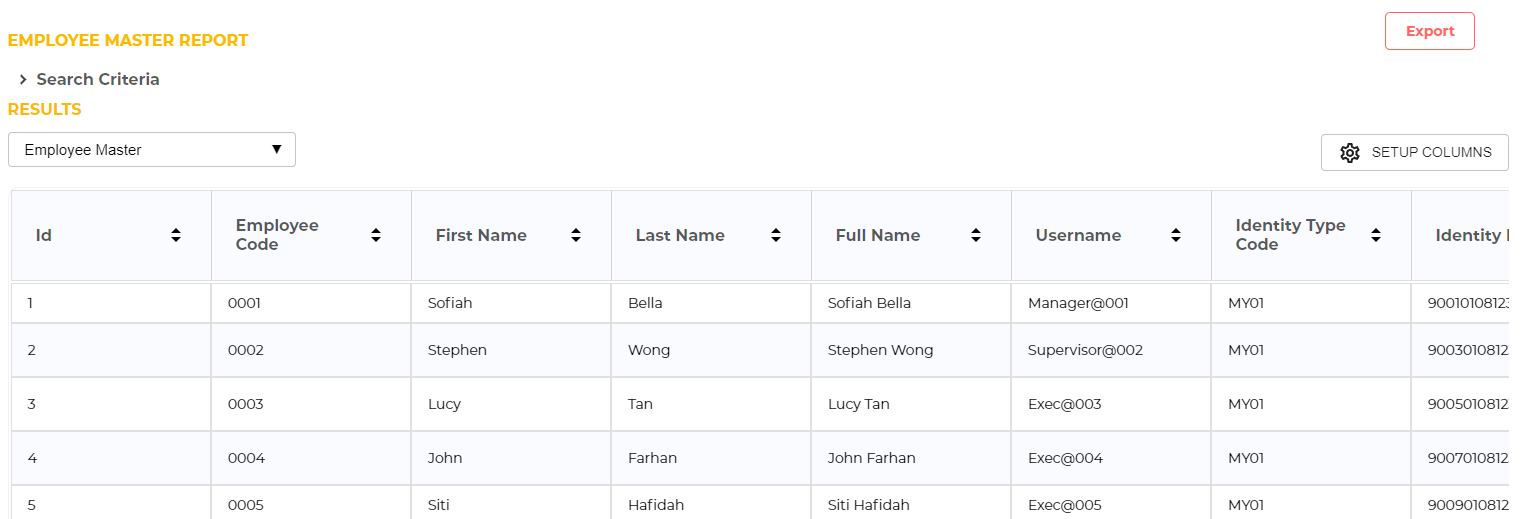Click the Exec@004 username cell
1521x519 pixels.
tap(1065, 458)
